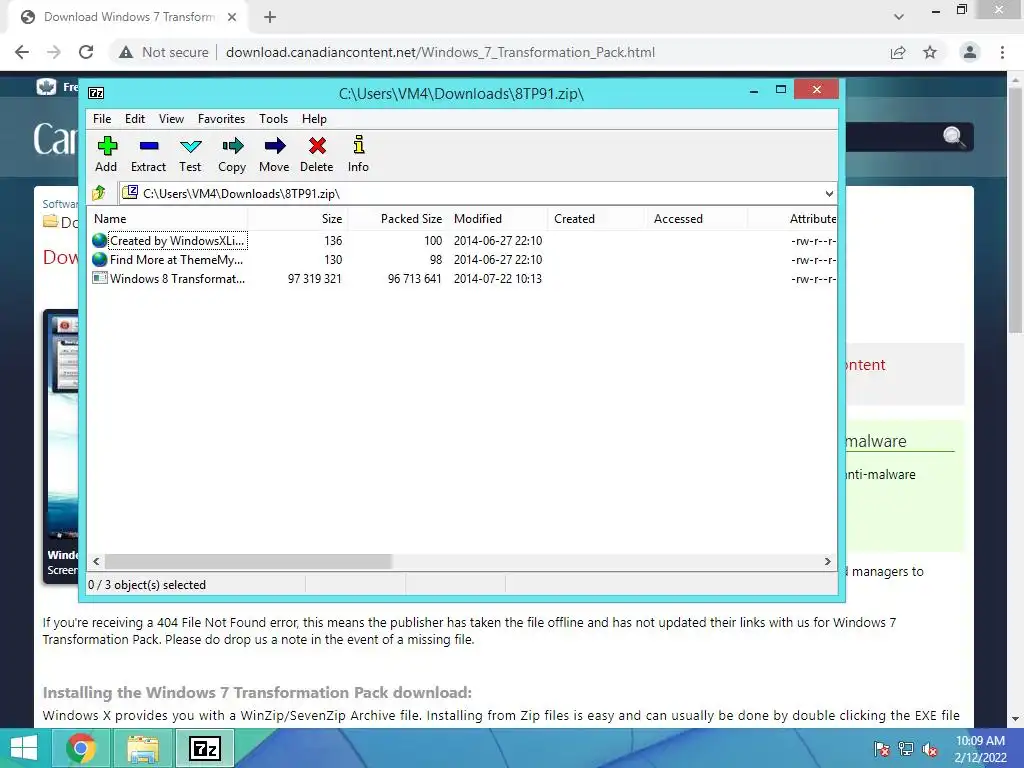Open Chrome's three-dot menu
Image resolution: width=1024 pixels, height=768 pixels.
click(x=1002, y=52)
